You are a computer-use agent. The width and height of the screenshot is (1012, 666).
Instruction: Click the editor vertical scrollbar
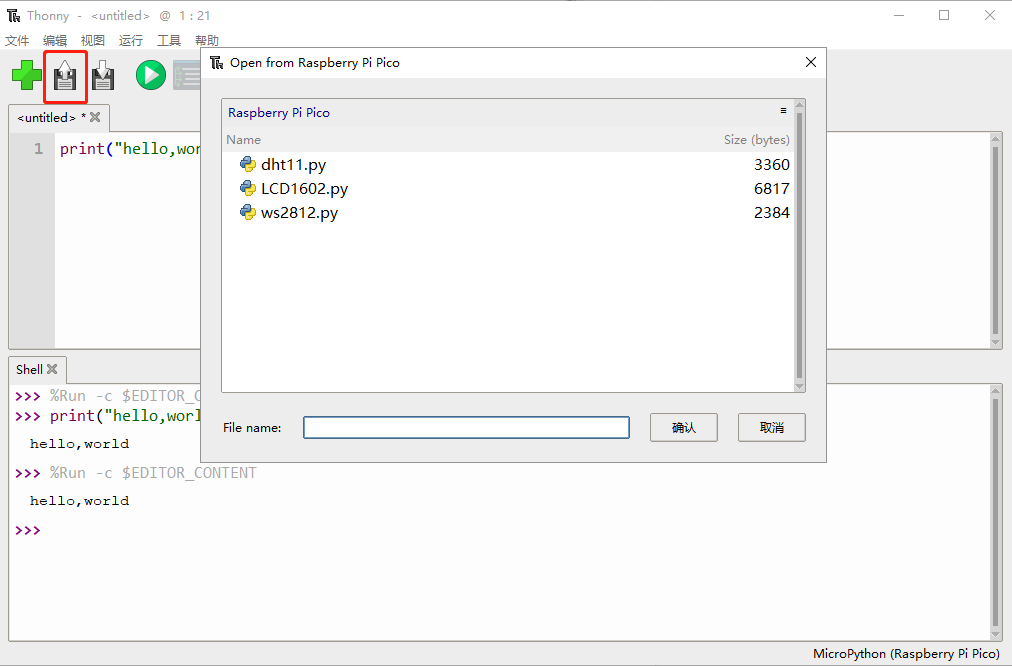coord(996,240)
